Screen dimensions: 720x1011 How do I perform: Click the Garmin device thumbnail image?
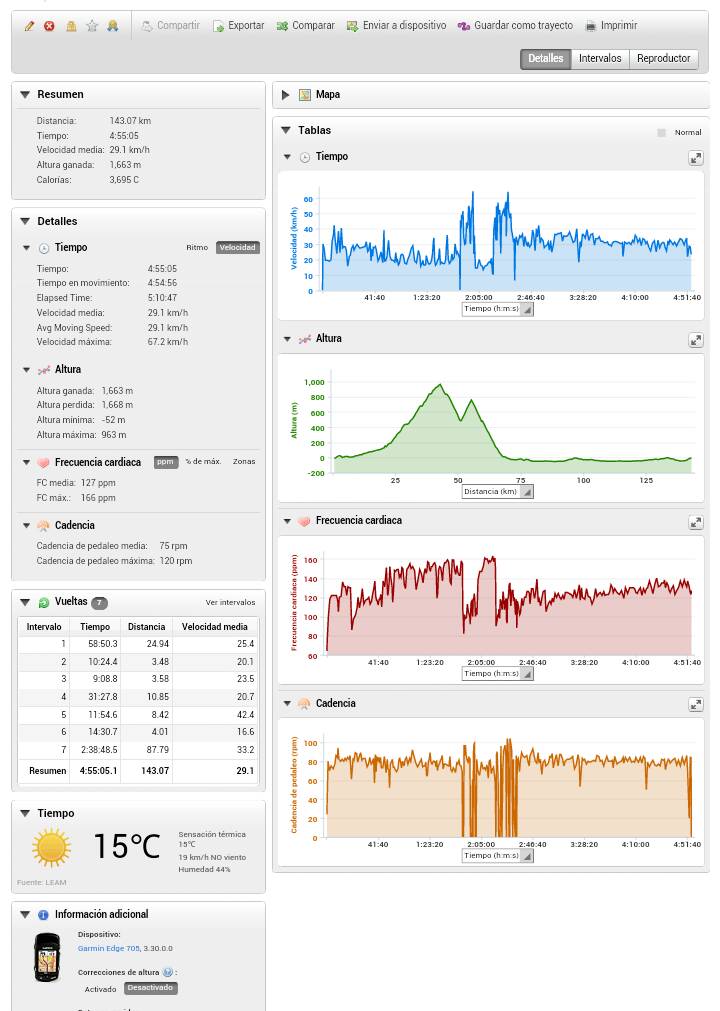[x=47, y=957]
